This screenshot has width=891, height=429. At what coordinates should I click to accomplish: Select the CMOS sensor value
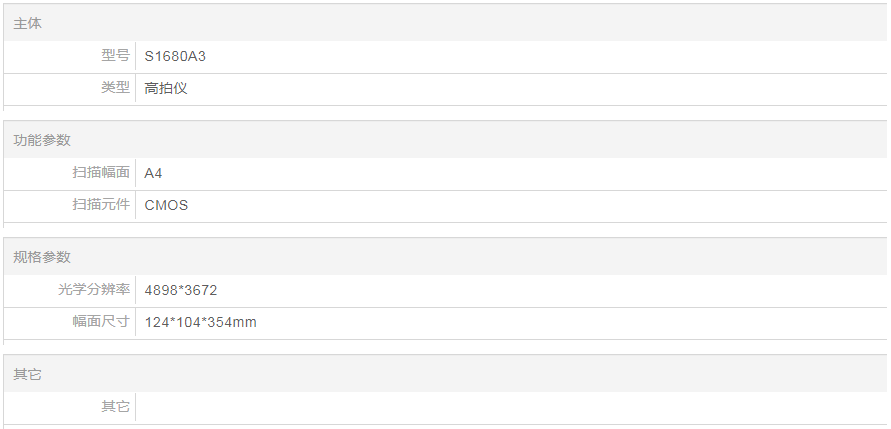pos(166,205)
